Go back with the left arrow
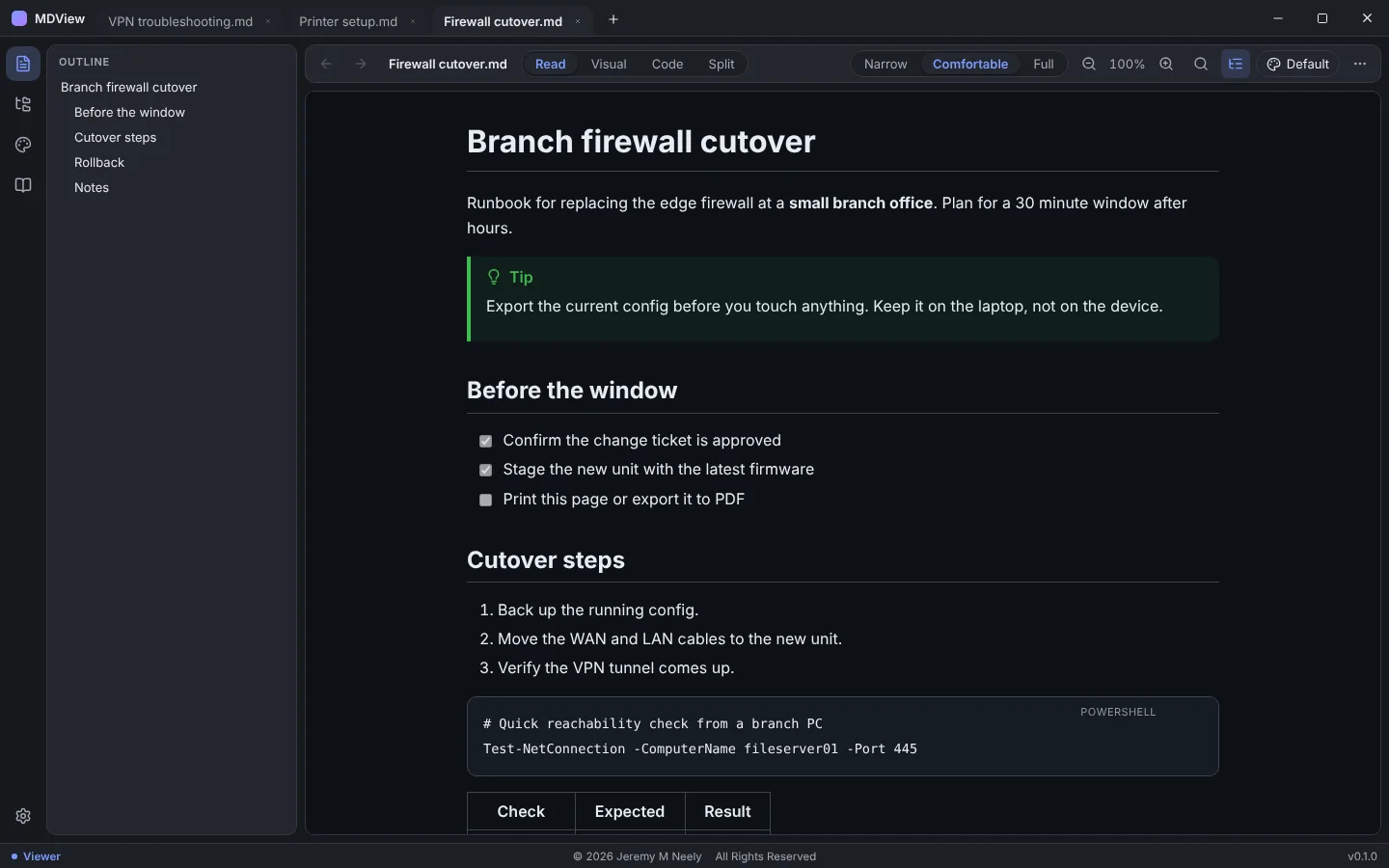 point(326,64)
